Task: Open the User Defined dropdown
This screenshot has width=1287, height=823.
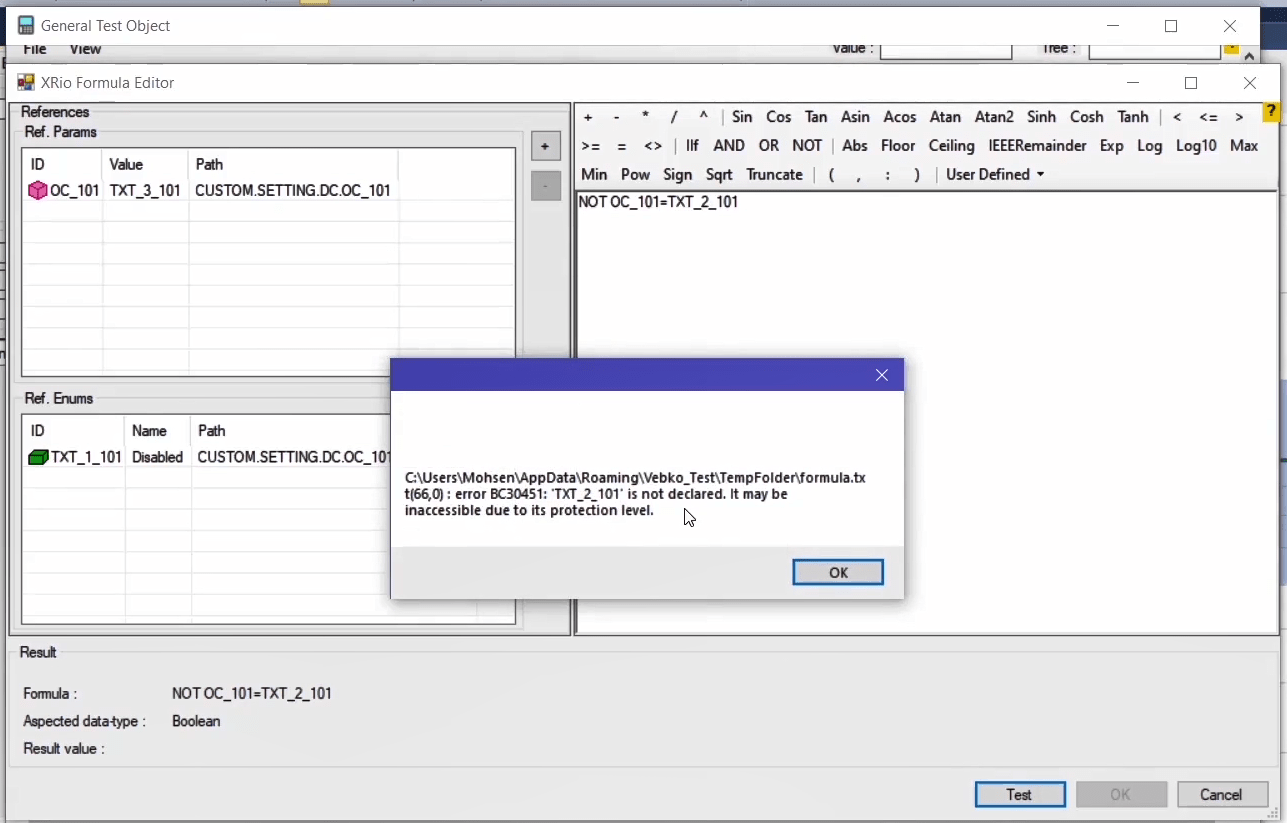Action: pos(995,174)
